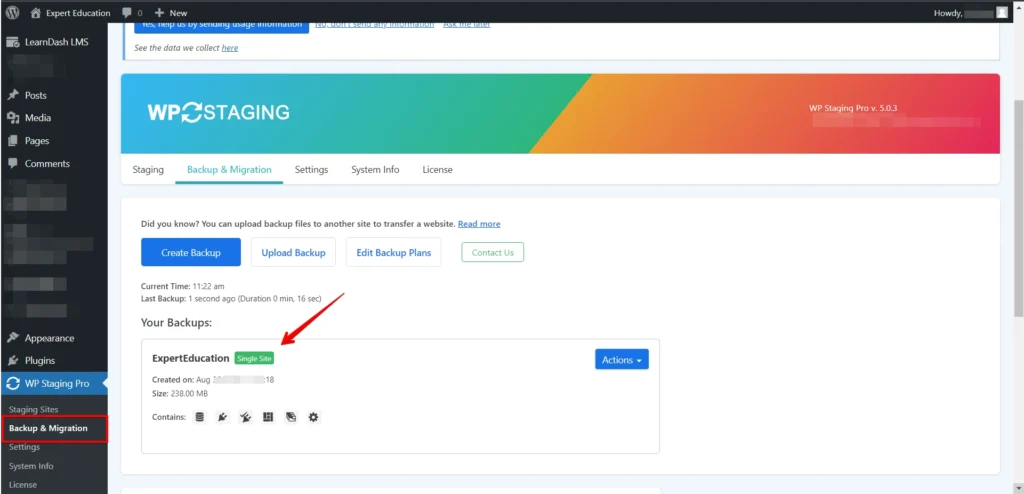Click the Posts pushpin icon
The width and height of the screenshot is (1024, 494).
pyautogui.click(x=12, y=95)
